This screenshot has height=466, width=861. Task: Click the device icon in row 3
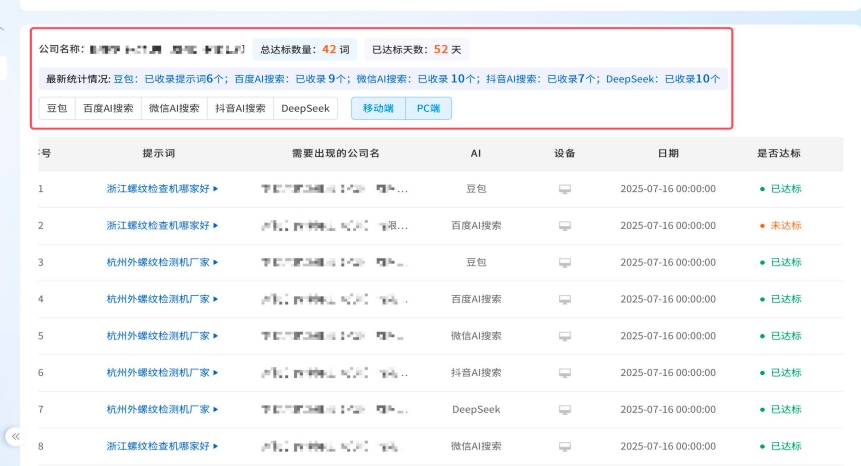[564, 263]
